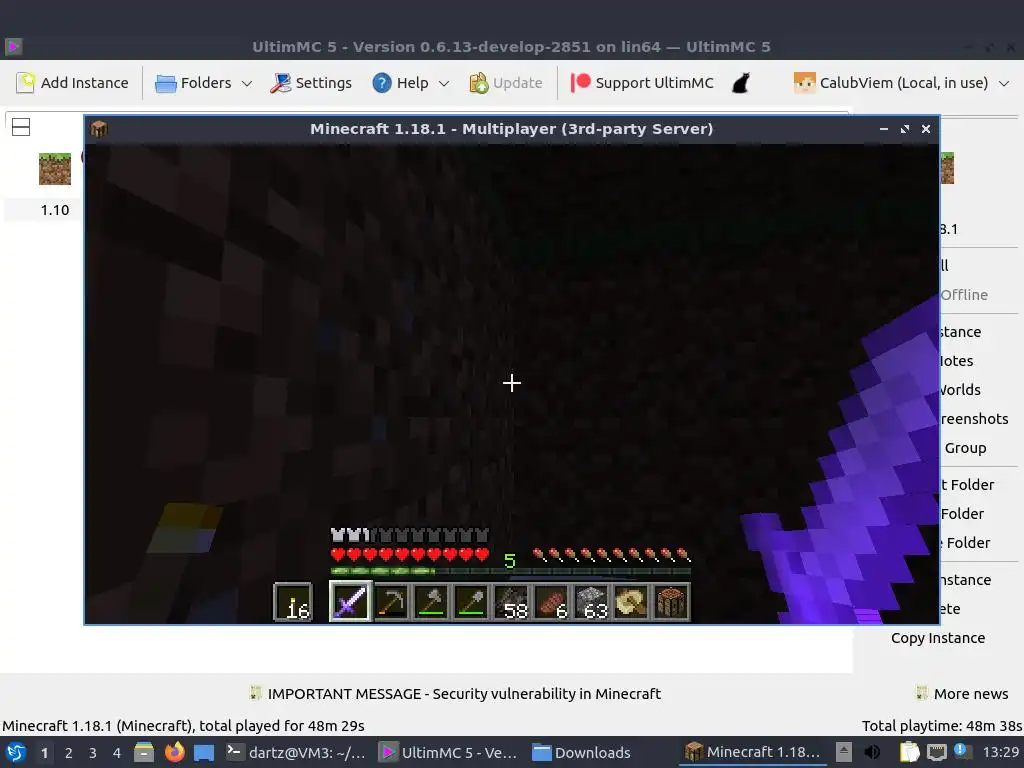Image resolution: width=1024 pixels, height=768 pixels.
Task: Select the 58-count block stack slot
Action: click(x=511, y=601)
